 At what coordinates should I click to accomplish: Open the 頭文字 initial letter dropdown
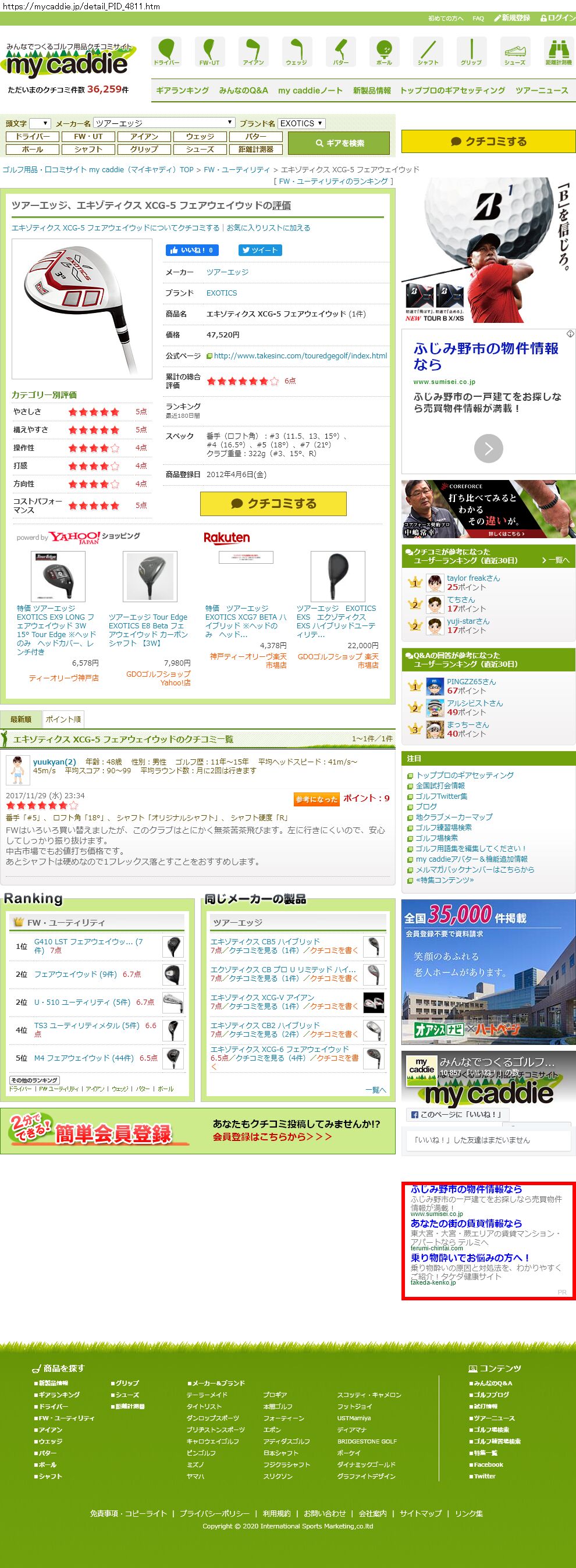(x=40, y=123)
